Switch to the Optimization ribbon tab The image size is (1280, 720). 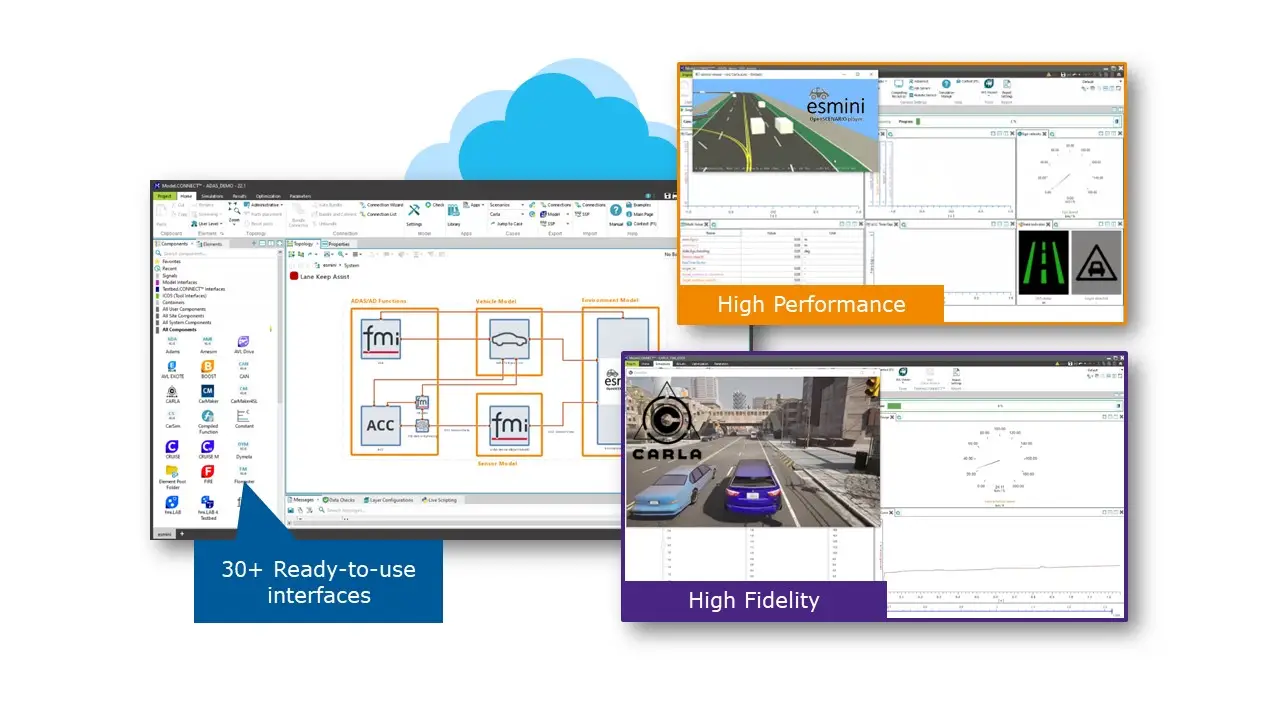(x=268, y=196)
